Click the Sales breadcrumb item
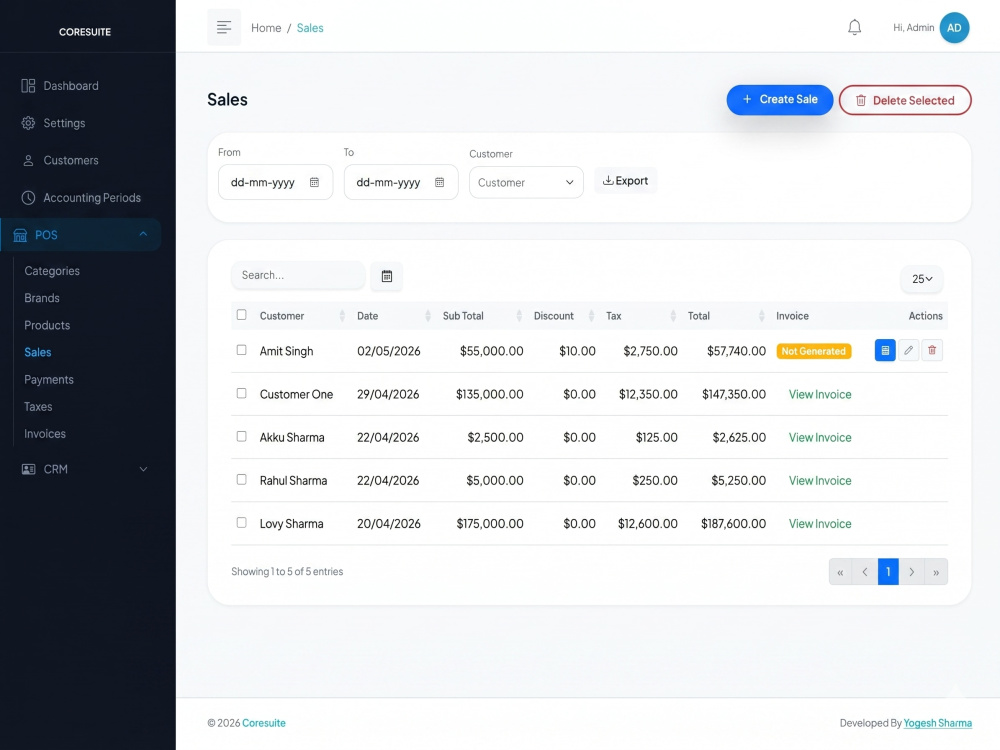This screenshot has width=1000, height=750. (310, 27)
